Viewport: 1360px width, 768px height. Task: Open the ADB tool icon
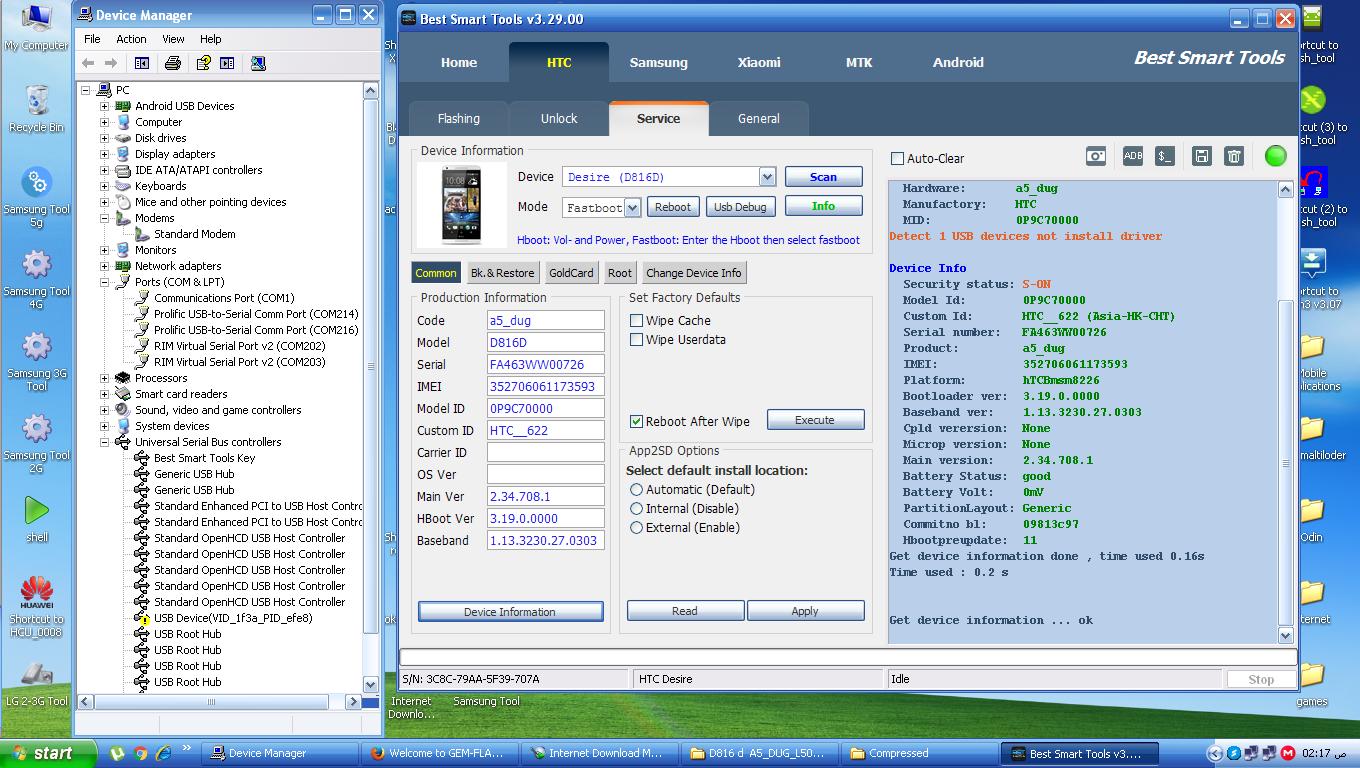tap(1133, 156)
